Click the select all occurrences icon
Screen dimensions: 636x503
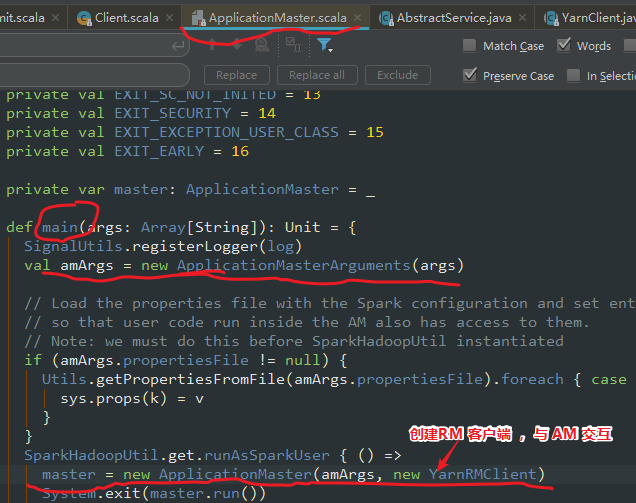pos(294,45)
